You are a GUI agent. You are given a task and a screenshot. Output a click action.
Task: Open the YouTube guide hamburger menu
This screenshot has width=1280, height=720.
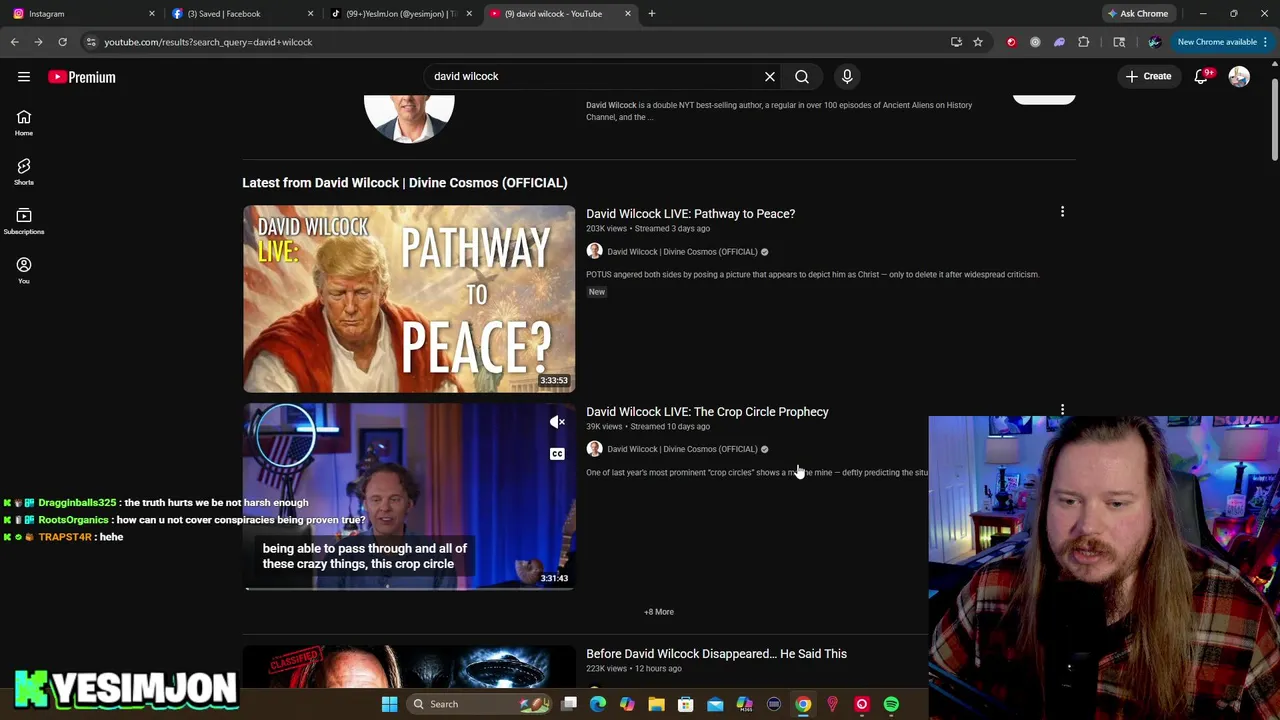pos(24,77)
